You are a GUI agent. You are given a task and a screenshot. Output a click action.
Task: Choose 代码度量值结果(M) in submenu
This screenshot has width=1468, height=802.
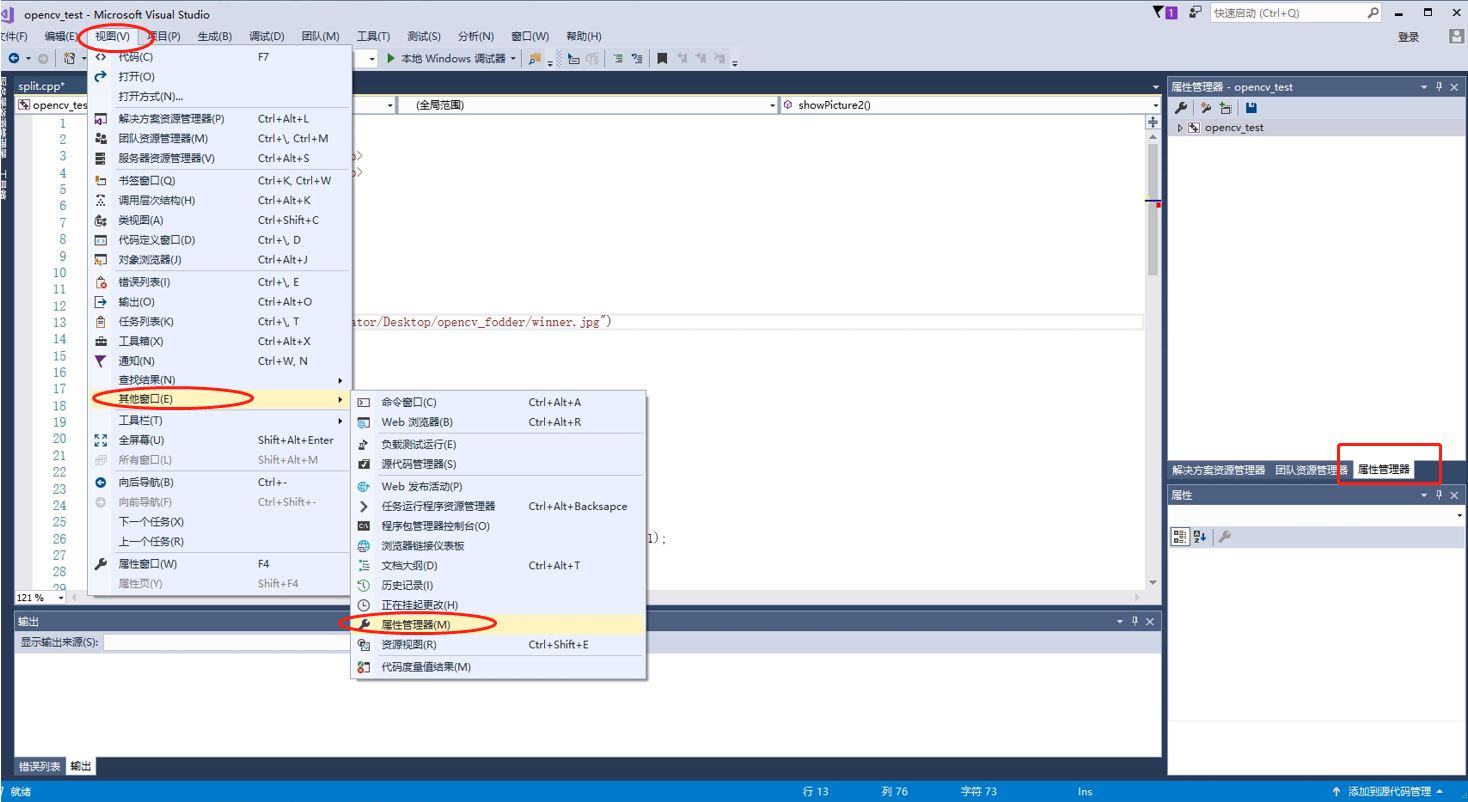pyautogui.click(x=497, y=667)
